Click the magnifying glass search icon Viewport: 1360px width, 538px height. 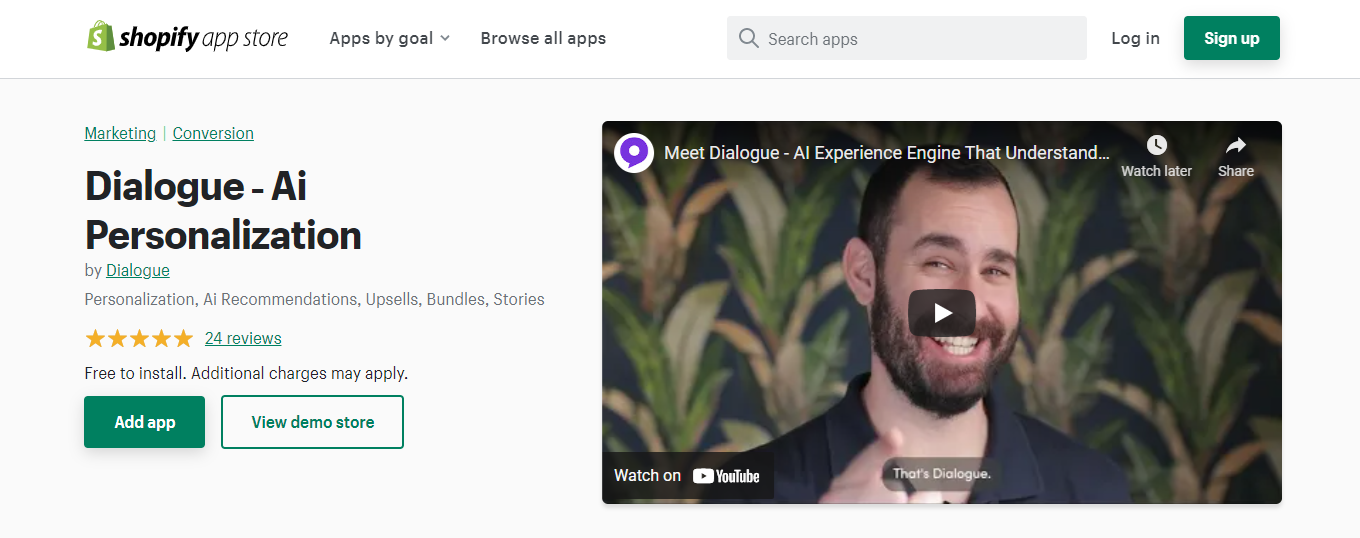[x=748, y=39]
